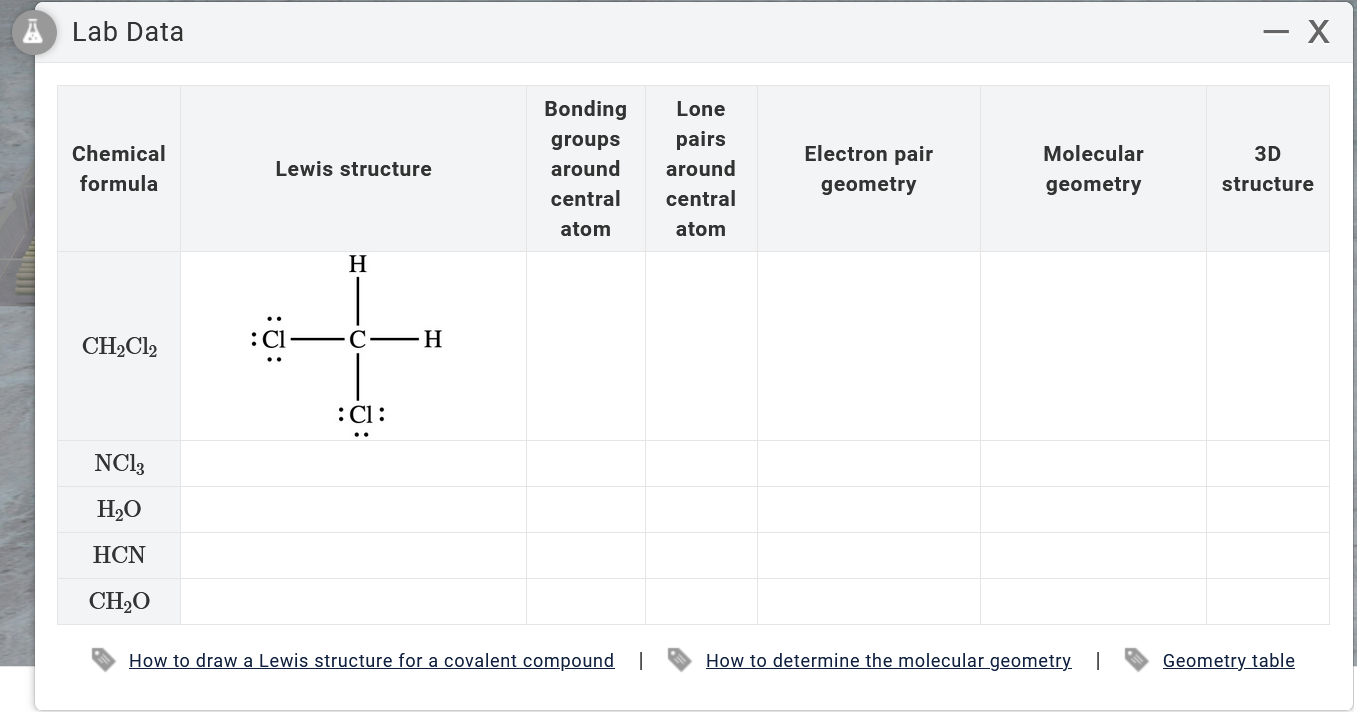Click the Lab Data flask icon
Screen dimensions: 1357x712
click(x=34, y=33)
